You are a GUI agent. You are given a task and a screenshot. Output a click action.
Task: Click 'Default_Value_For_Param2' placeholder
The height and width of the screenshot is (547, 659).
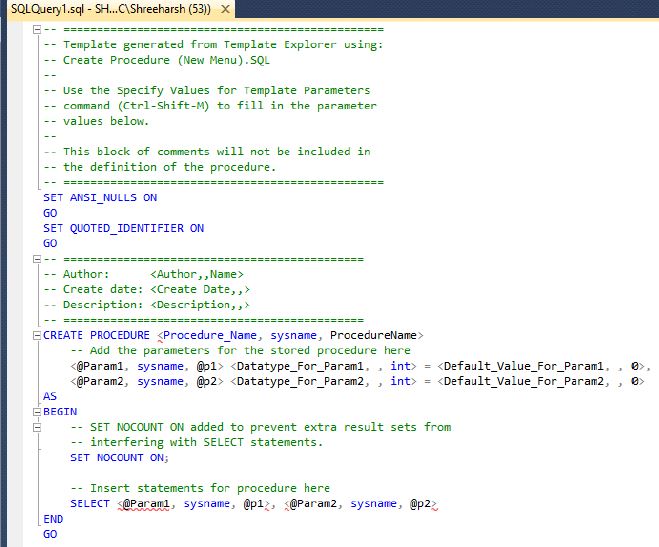pos(524,381)
